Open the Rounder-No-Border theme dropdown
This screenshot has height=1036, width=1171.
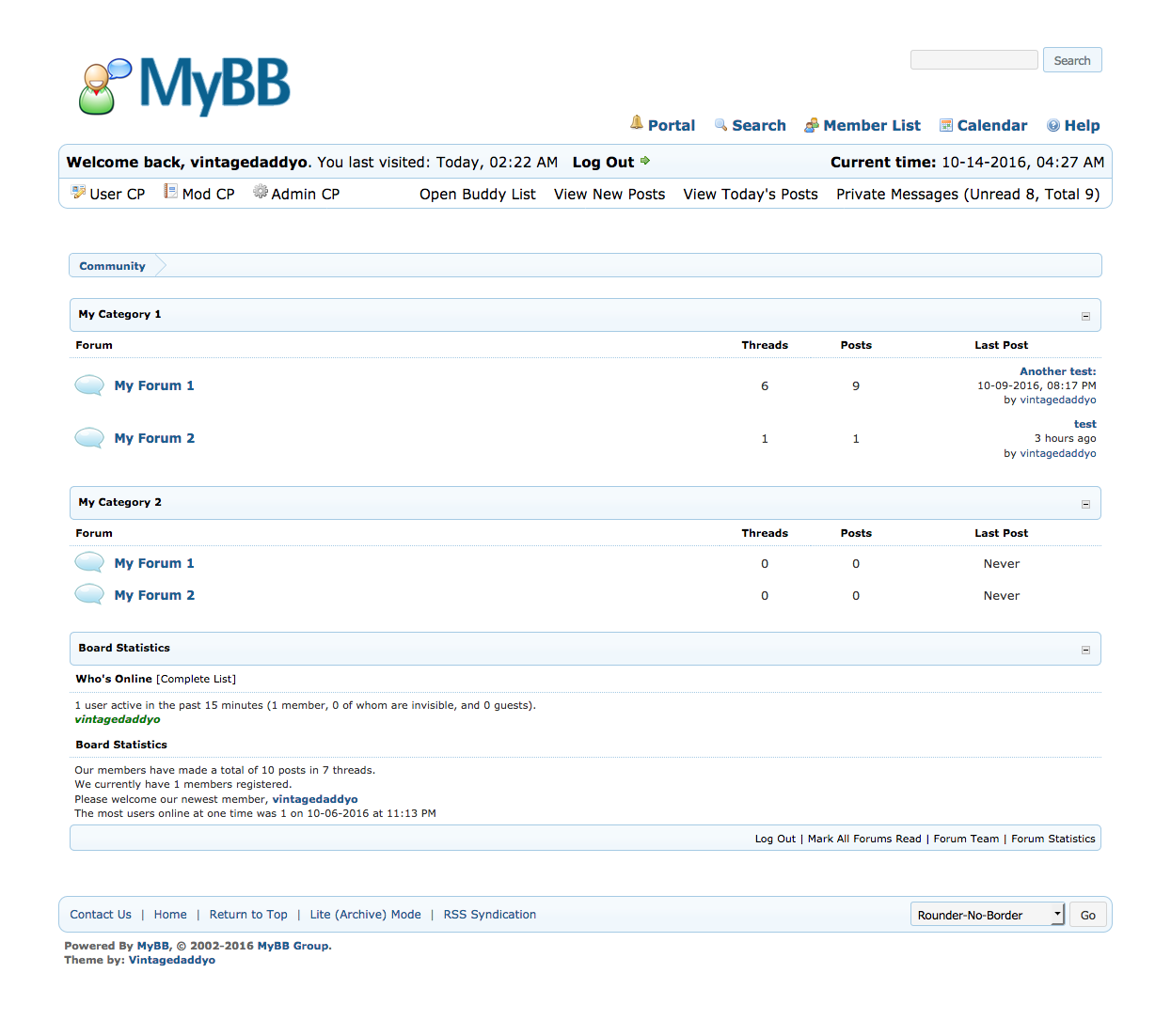[987, 915]
